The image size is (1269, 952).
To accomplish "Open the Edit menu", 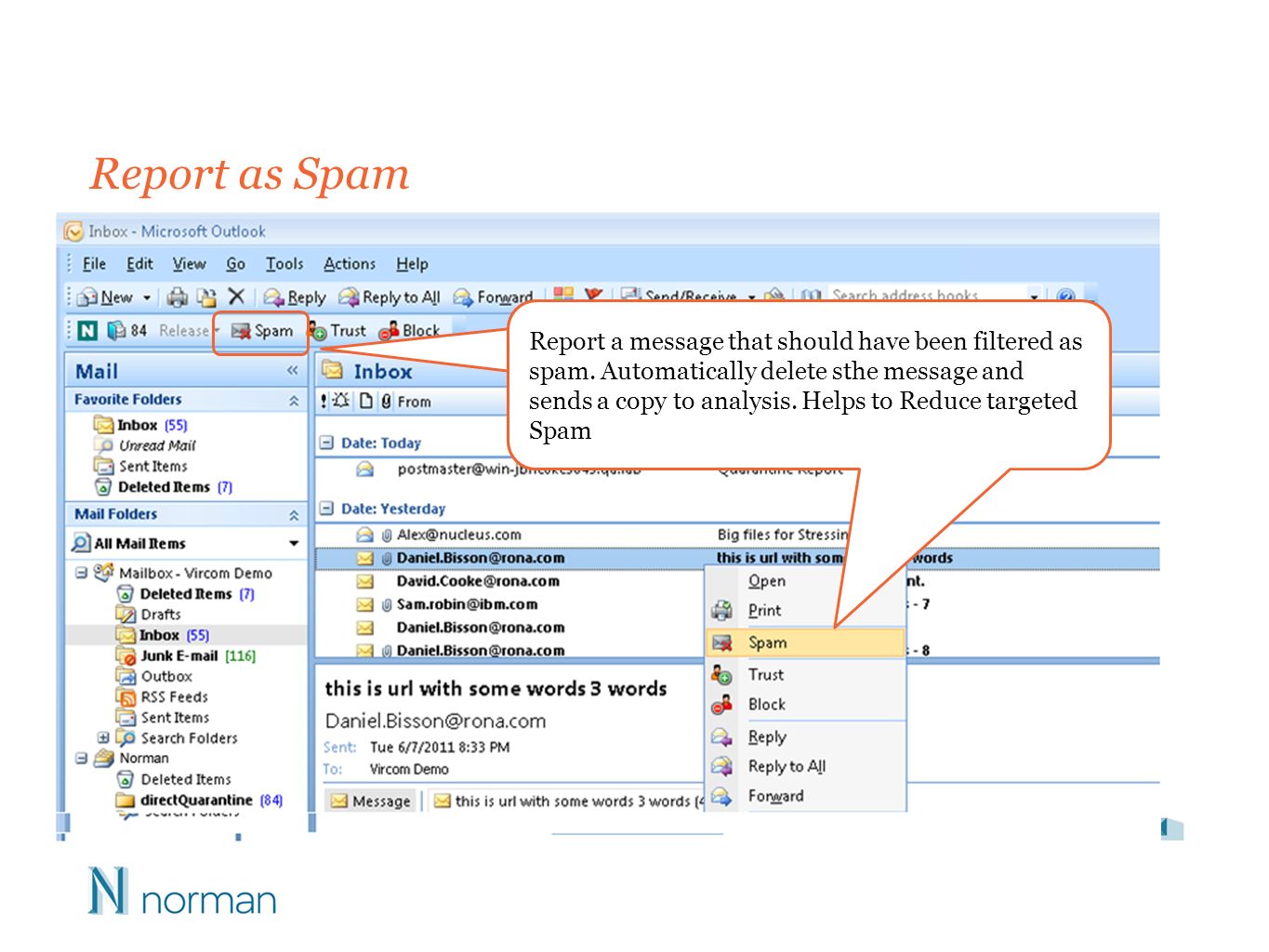I will pyautogui.click(x=139, y=264).
